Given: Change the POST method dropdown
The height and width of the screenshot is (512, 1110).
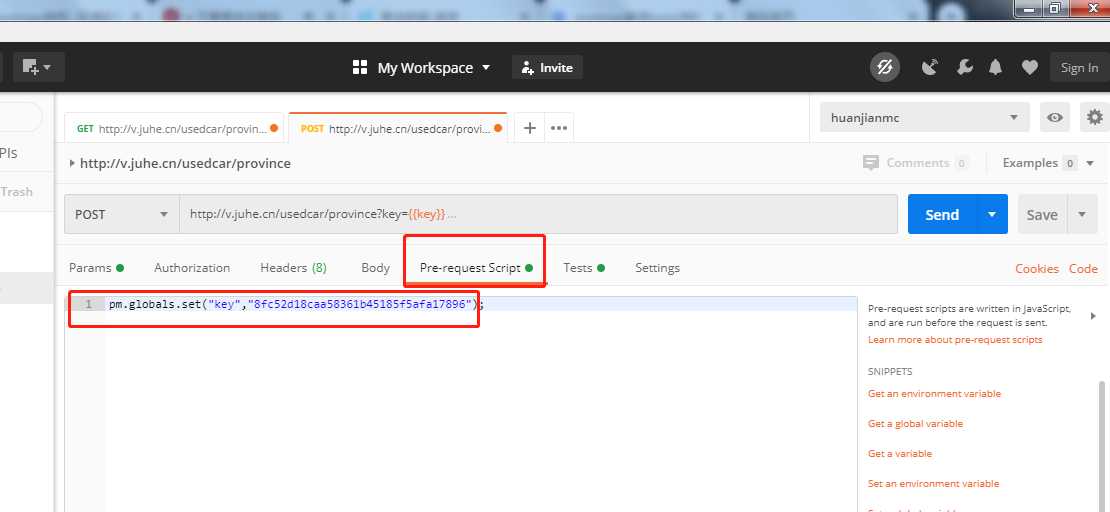Looking at the screenshot, I should (122, 214).
